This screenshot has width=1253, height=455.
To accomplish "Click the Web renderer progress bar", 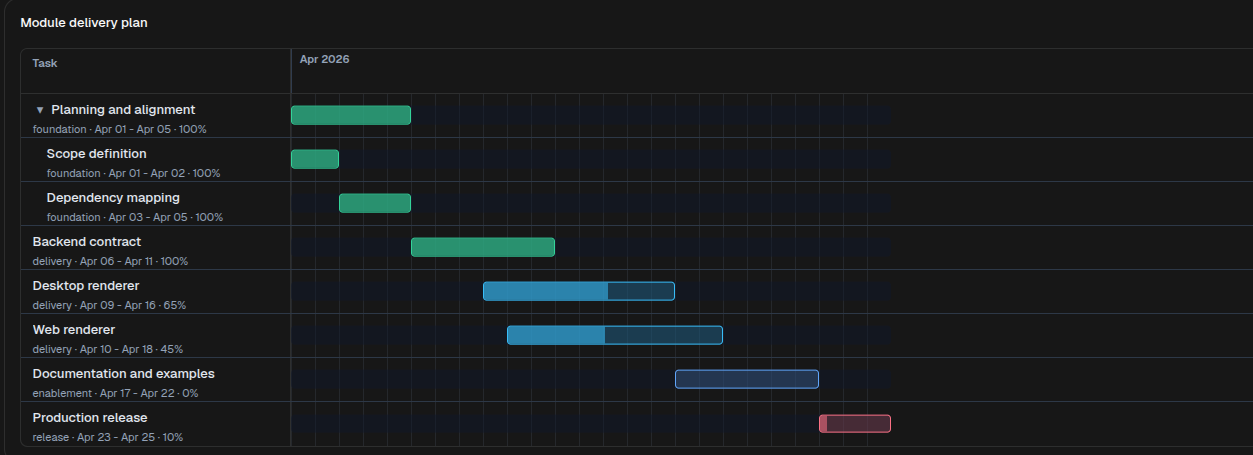I will [615, 335].
